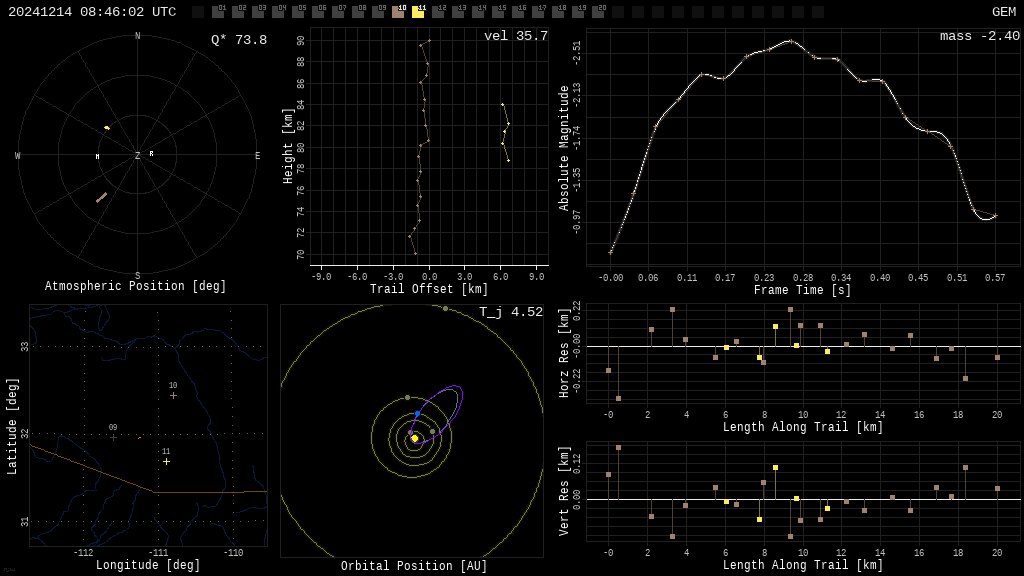Select station box 17 in top bar

(x=538, y=12)
